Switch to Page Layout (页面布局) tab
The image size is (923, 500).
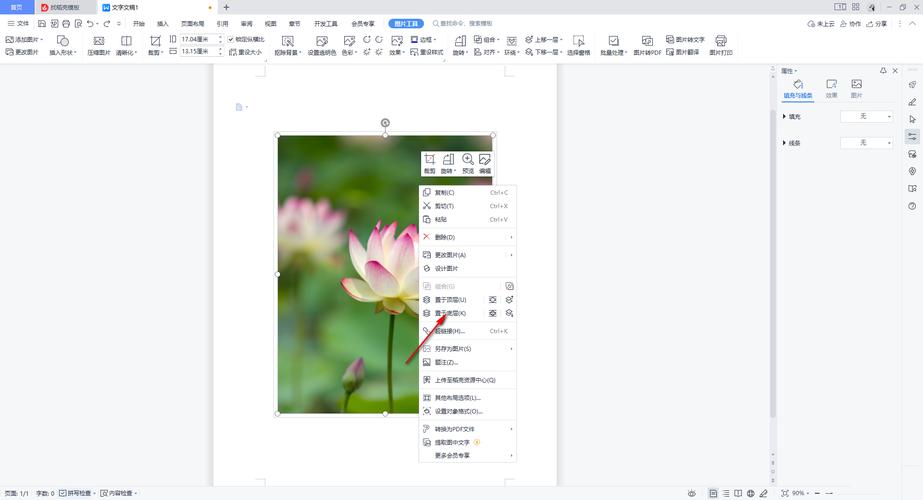point(192,24)
